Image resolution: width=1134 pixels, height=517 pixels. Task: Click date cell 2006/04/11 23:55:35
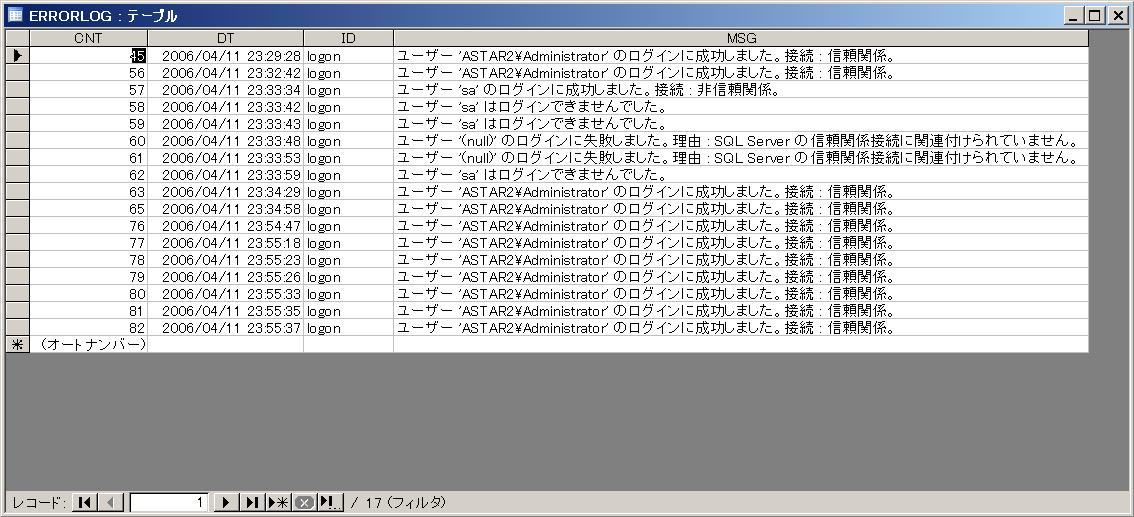(x=226, y=311)
